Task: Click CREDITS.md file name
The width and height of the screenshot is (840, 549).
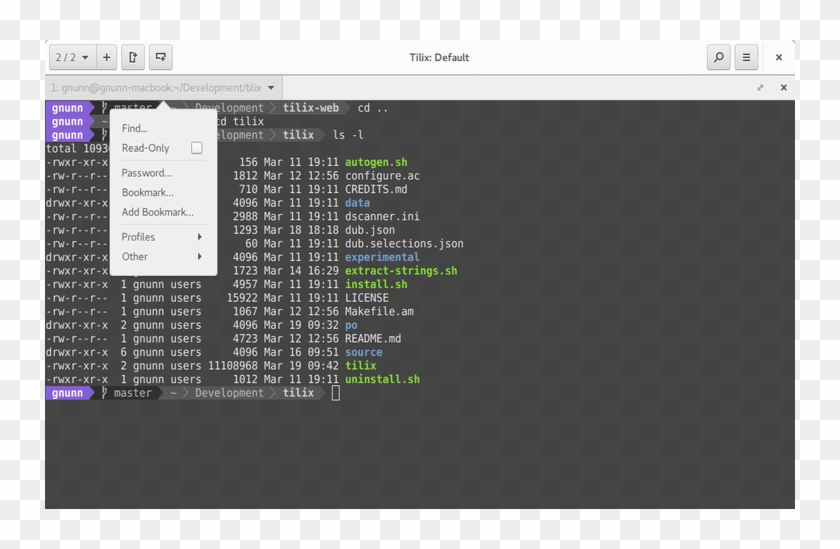Action: point(376,189)
